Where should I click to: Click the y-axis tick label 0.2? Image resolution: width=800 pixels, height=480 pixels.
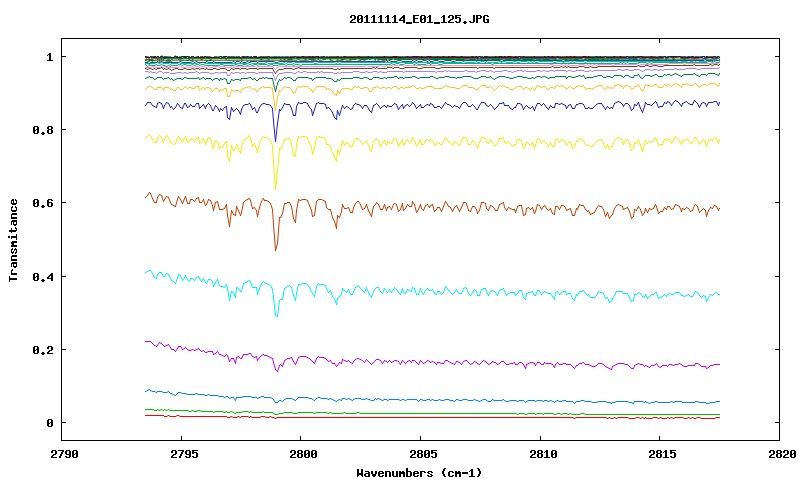(43, 350)
